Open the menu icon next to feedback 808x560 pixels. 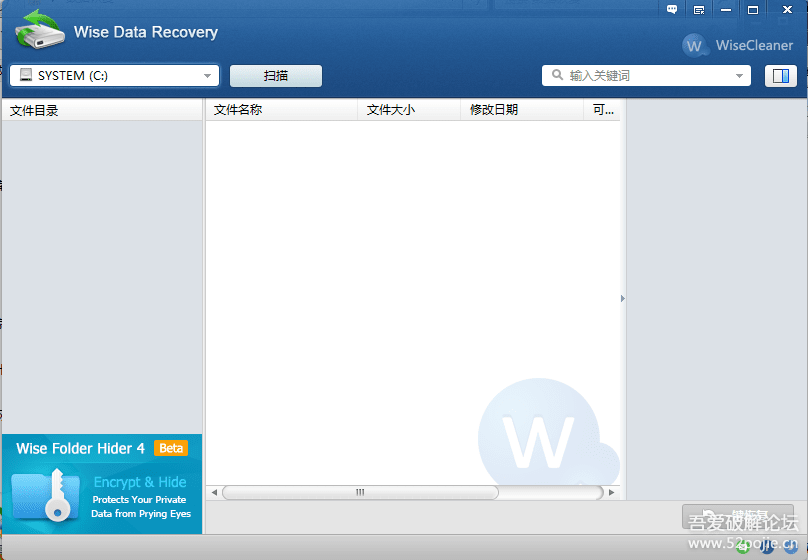(x=699, y=10)
